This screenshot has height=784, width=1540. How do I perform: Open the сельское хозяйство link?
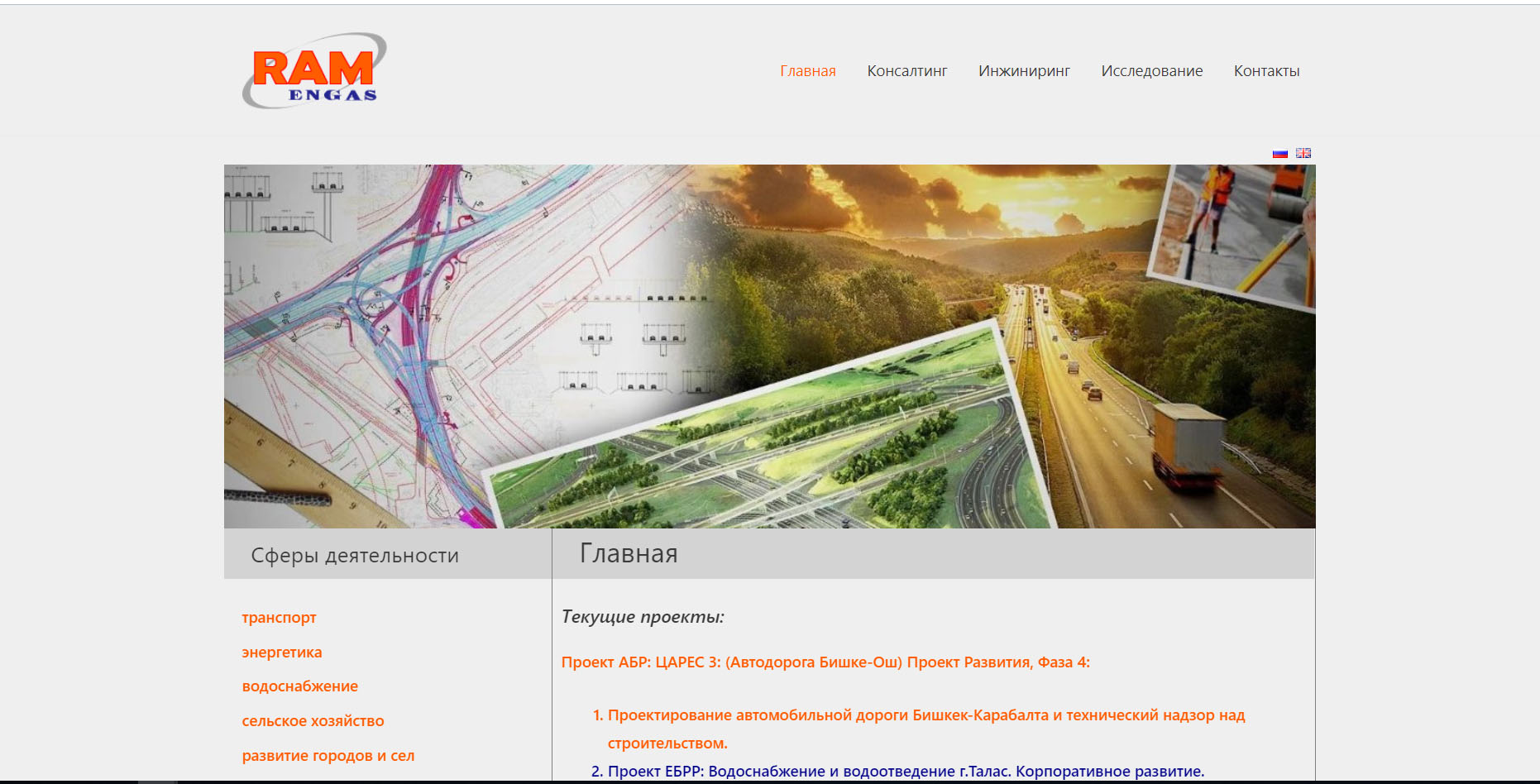(313, 721)
